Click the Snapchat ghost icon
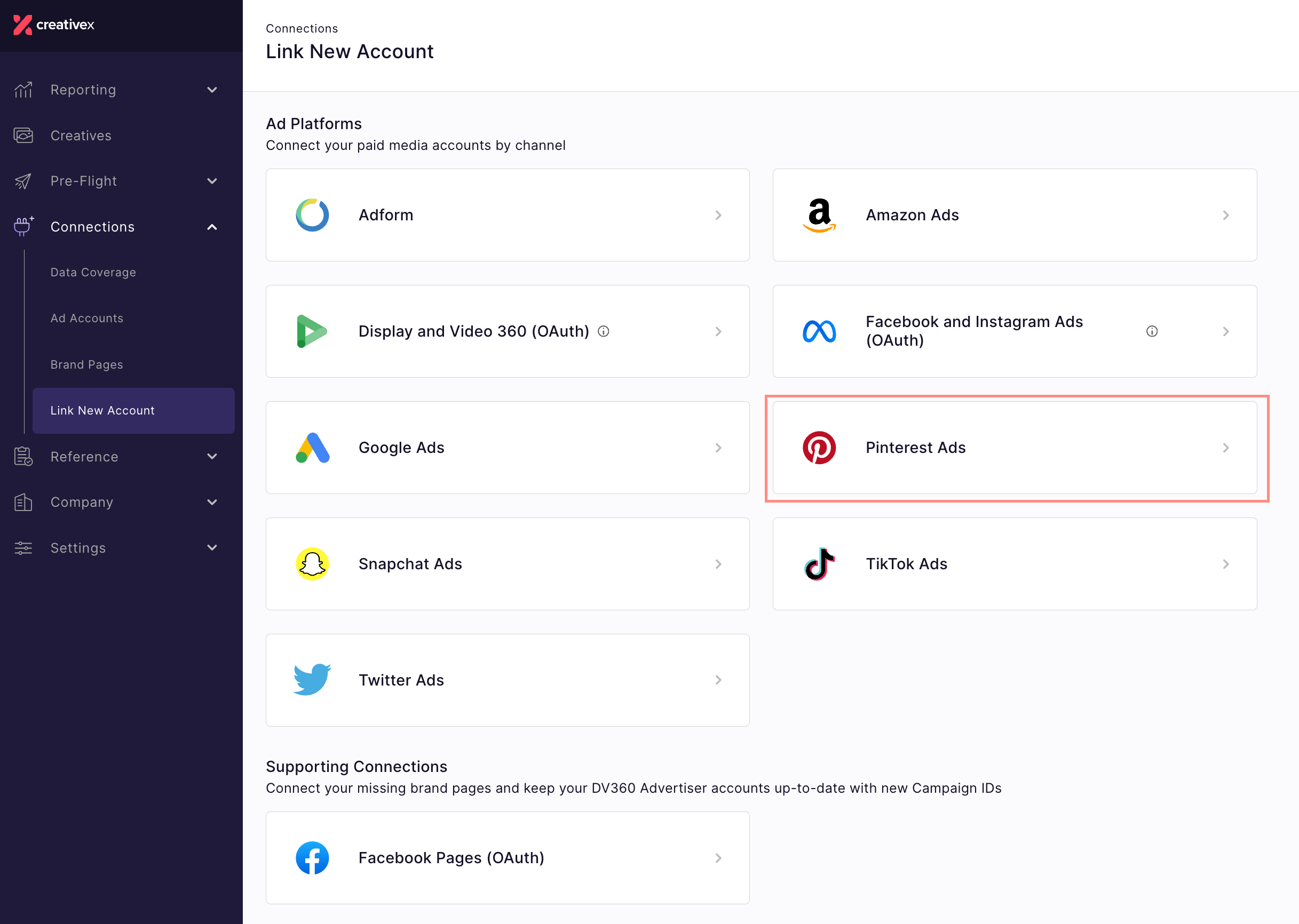 coord(312,564)
